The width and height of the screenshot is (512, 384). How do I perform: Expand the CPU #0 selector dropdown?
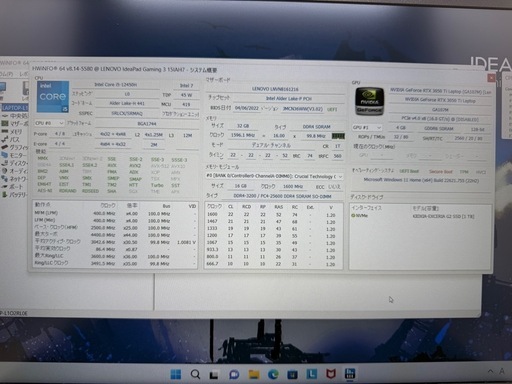pos(49,123)
